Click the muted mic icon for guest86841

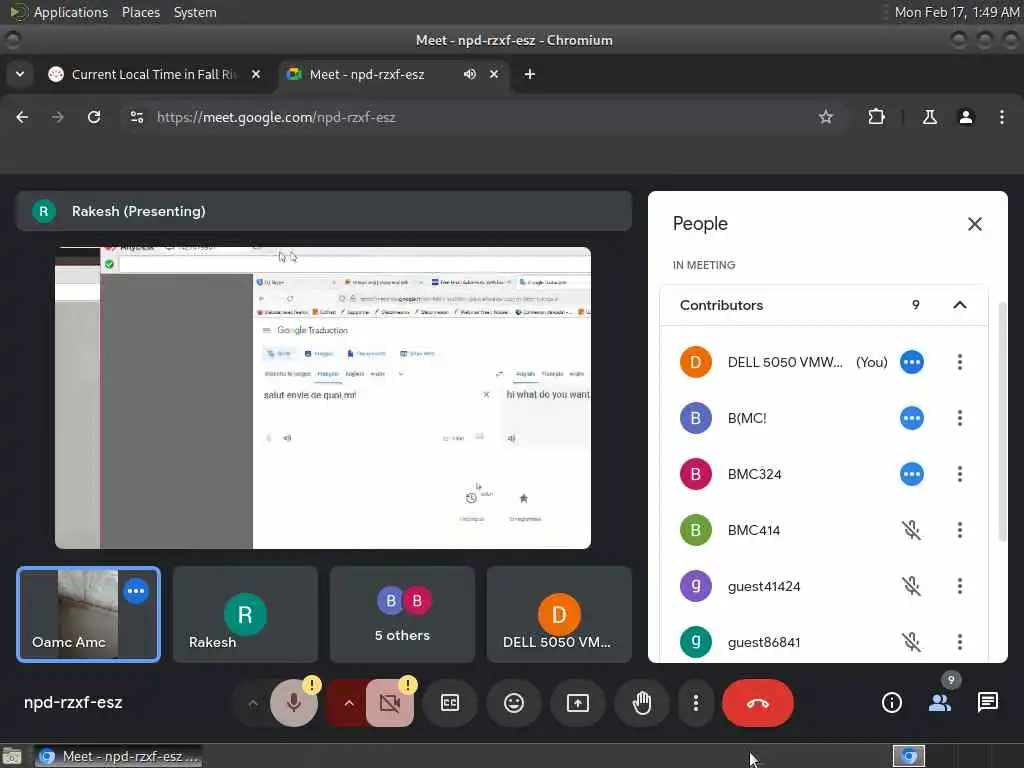point(912,642)
